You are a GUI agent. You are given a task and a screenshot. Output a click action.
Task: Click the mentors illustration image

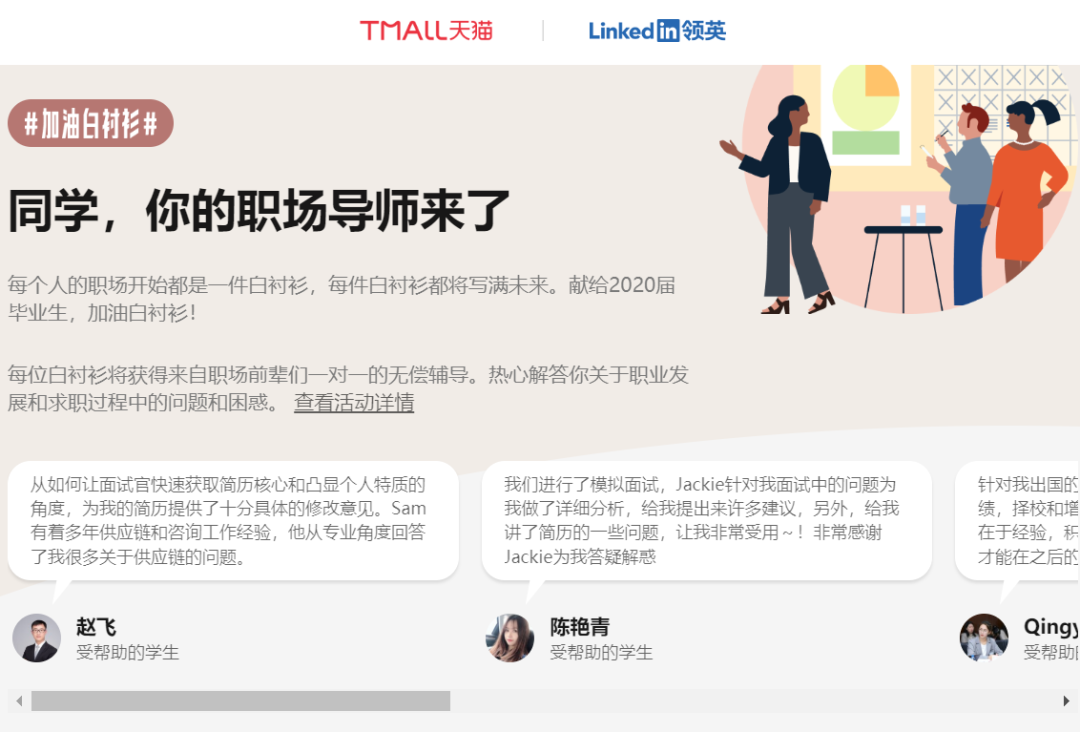tap(898, 189)
